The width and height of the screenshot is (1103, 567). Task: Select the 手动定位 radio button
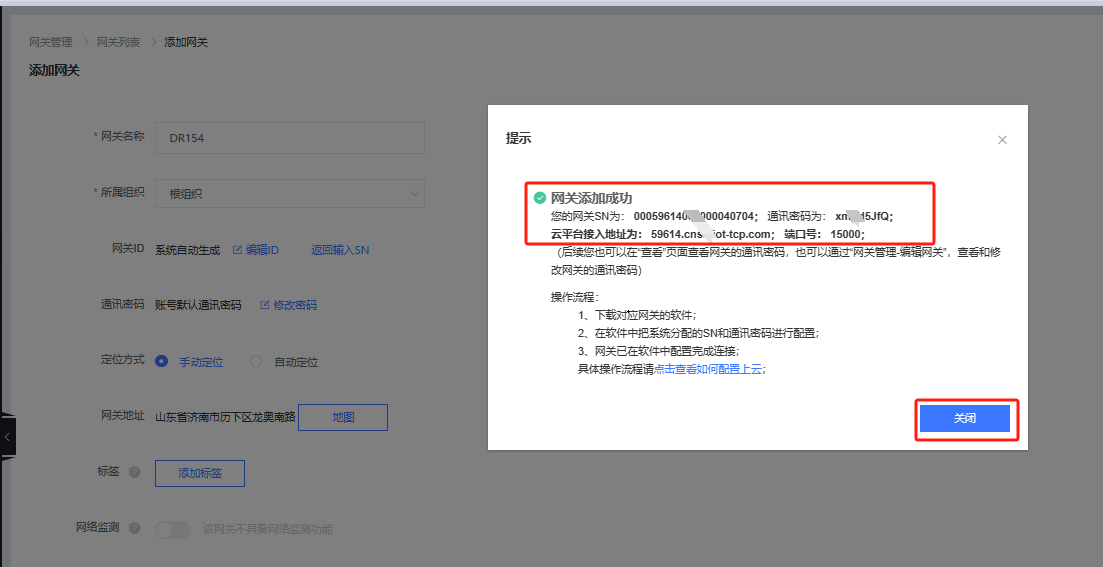[x=161, y=361]
